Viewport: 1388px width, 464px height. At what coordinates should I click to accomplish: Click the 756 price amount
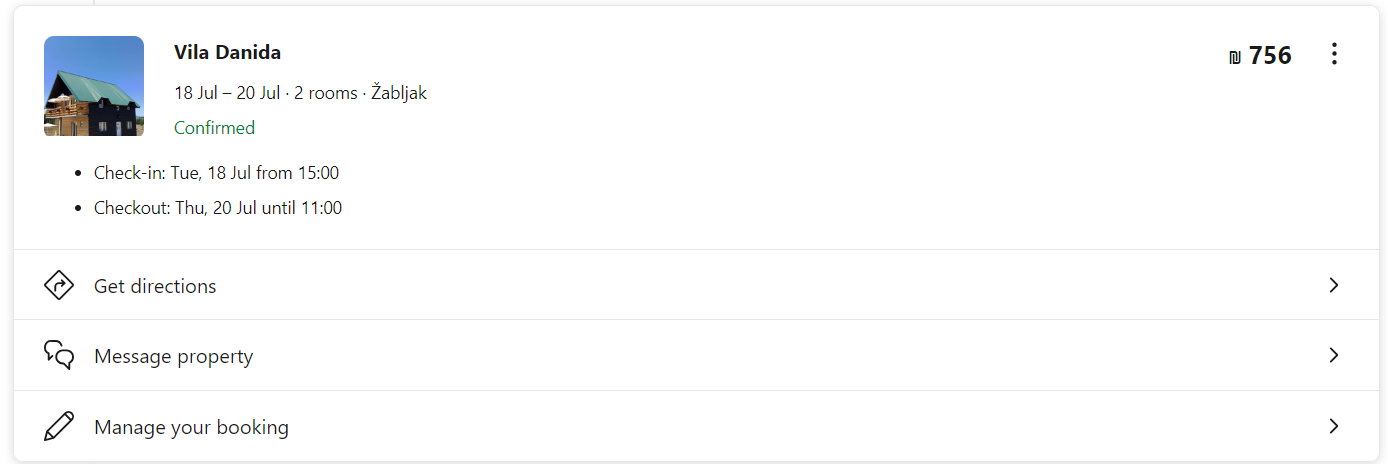click(1270, 56)
